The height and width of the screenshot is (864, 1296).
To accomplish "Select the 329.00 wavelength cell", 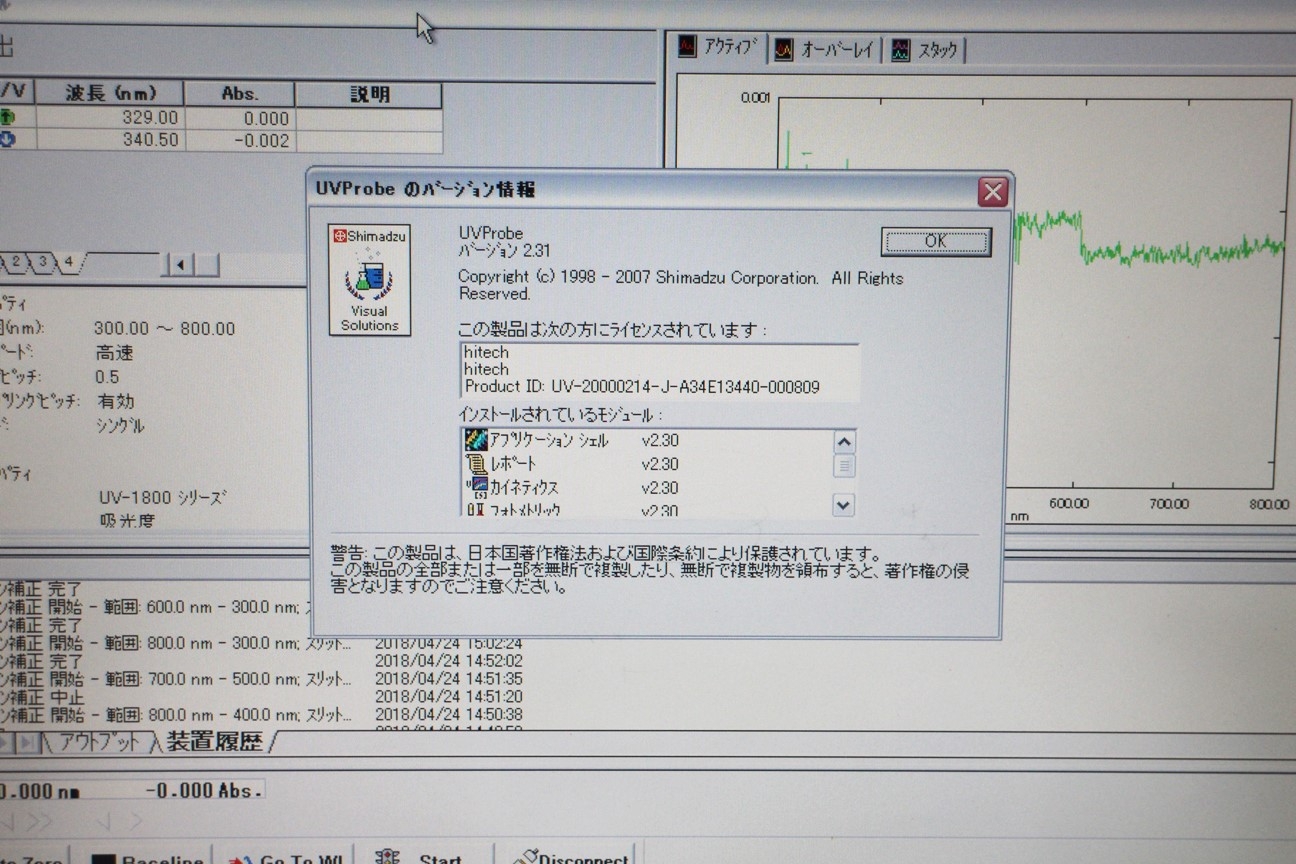I will tap(111, 117).
